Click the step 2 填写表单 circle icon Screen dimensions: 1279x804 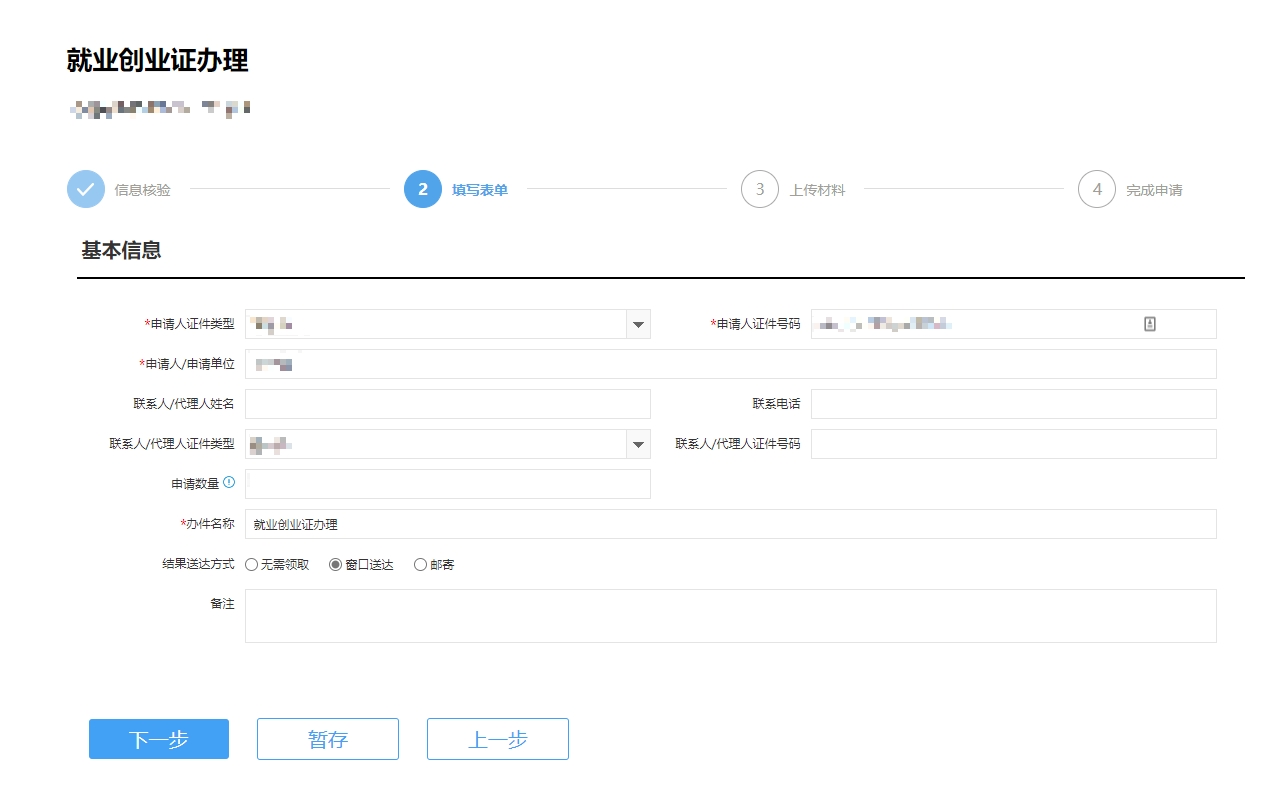[x=423, y=189]
